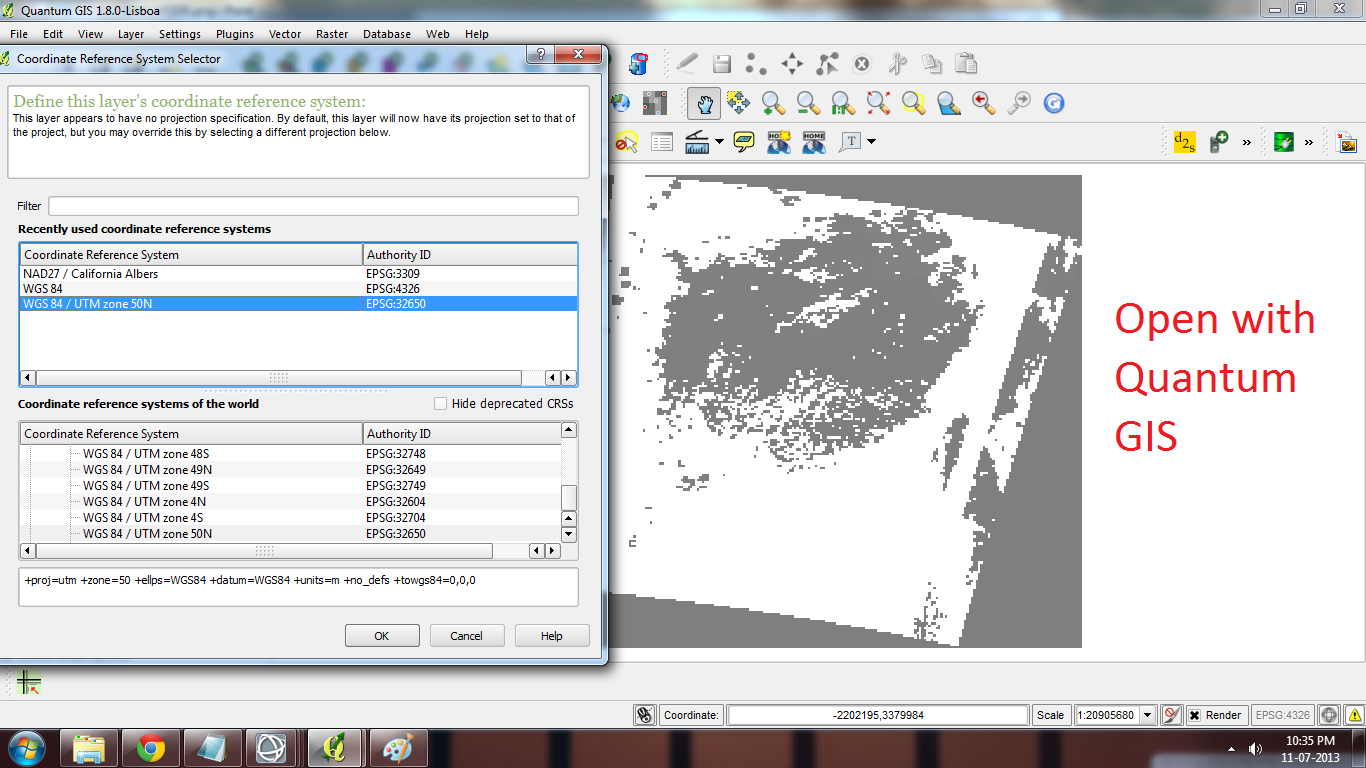Viewport: 1366px width, 768px height.
Task: Click Zoom to Native Pixel Resolution icon
Action: tap(843, 102)
